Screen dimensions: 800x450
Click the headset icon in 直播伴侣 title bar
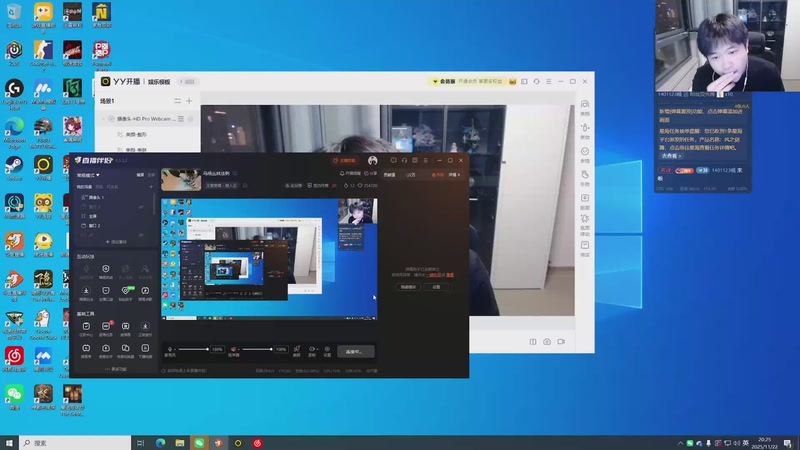coord(404,160)
